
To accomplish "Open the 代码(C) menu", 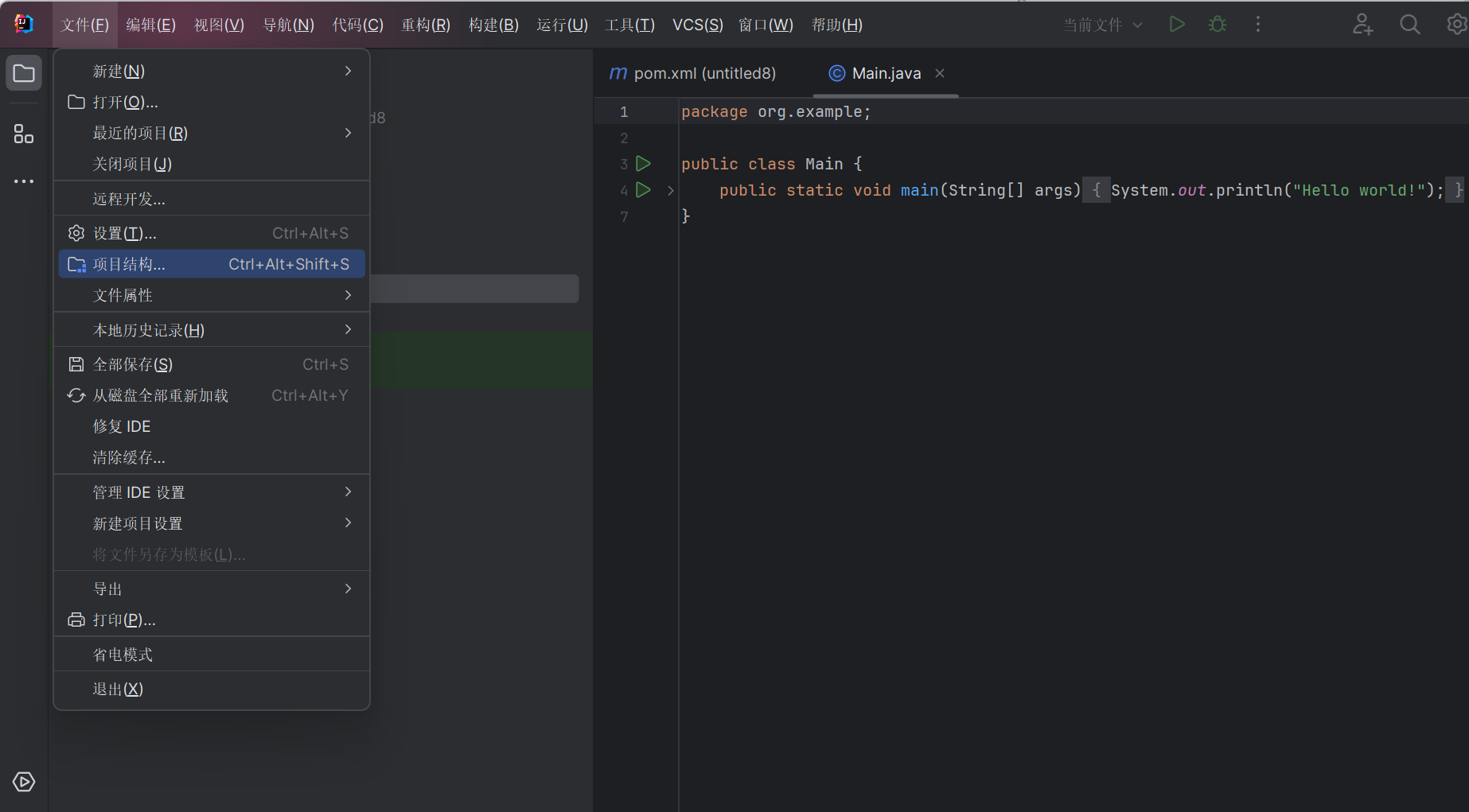I will point(357,25).
